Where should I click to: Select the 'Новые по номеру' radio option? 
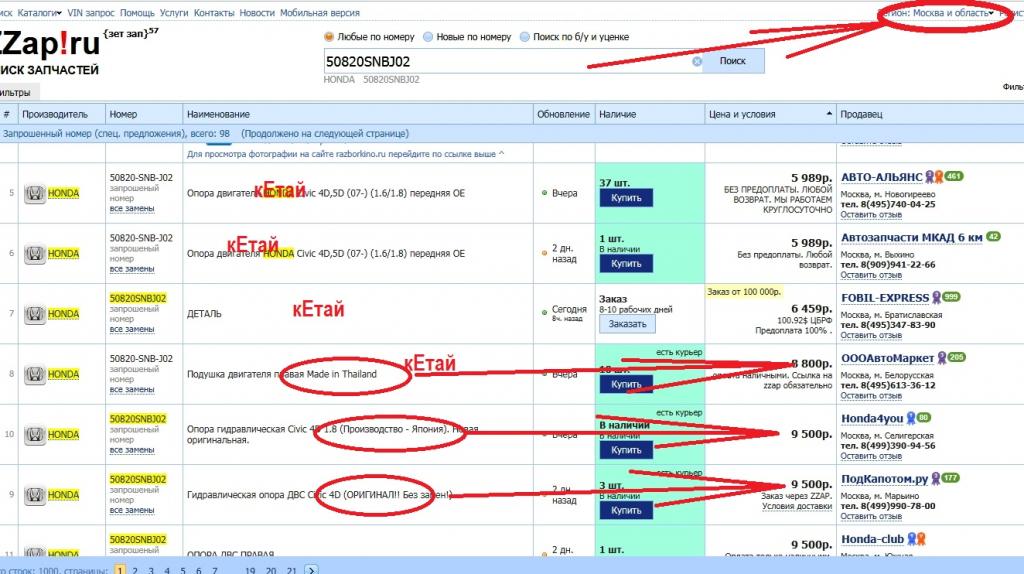tap(428, 37)
